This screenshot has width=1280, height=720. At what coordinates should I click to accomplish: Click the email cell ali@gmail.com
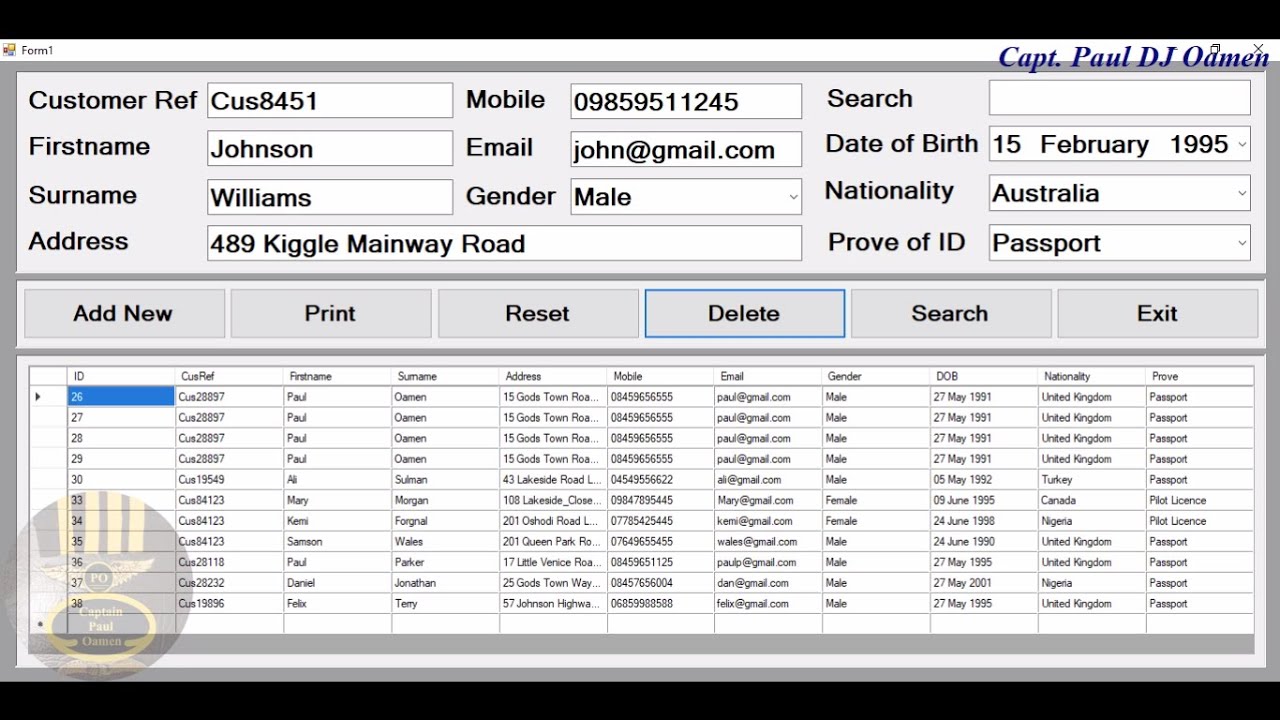pyautogui.click(x=768, y=480)
